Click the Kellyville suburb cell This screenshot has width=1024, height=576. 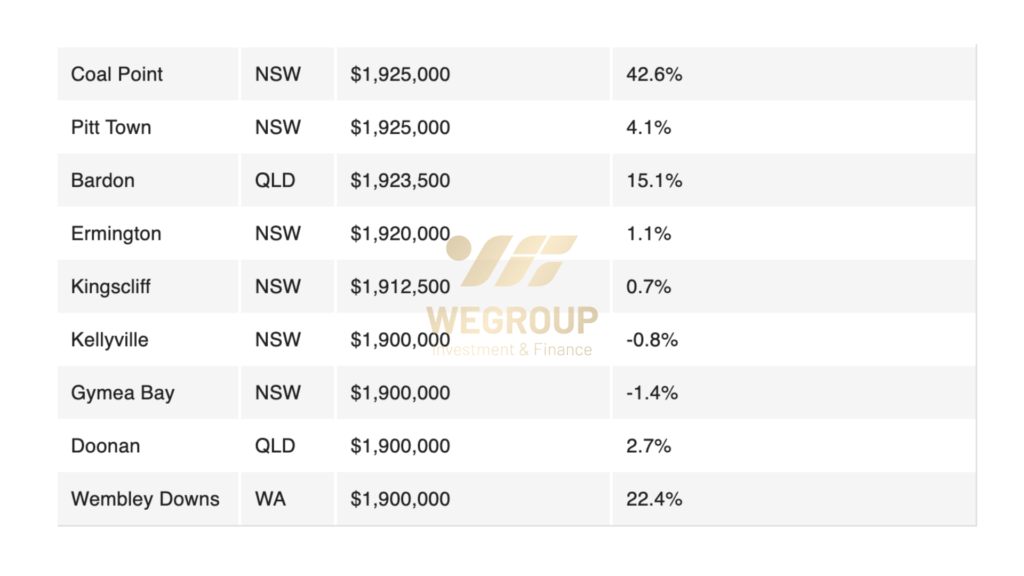pyautogui.click(x=110, y=340)
